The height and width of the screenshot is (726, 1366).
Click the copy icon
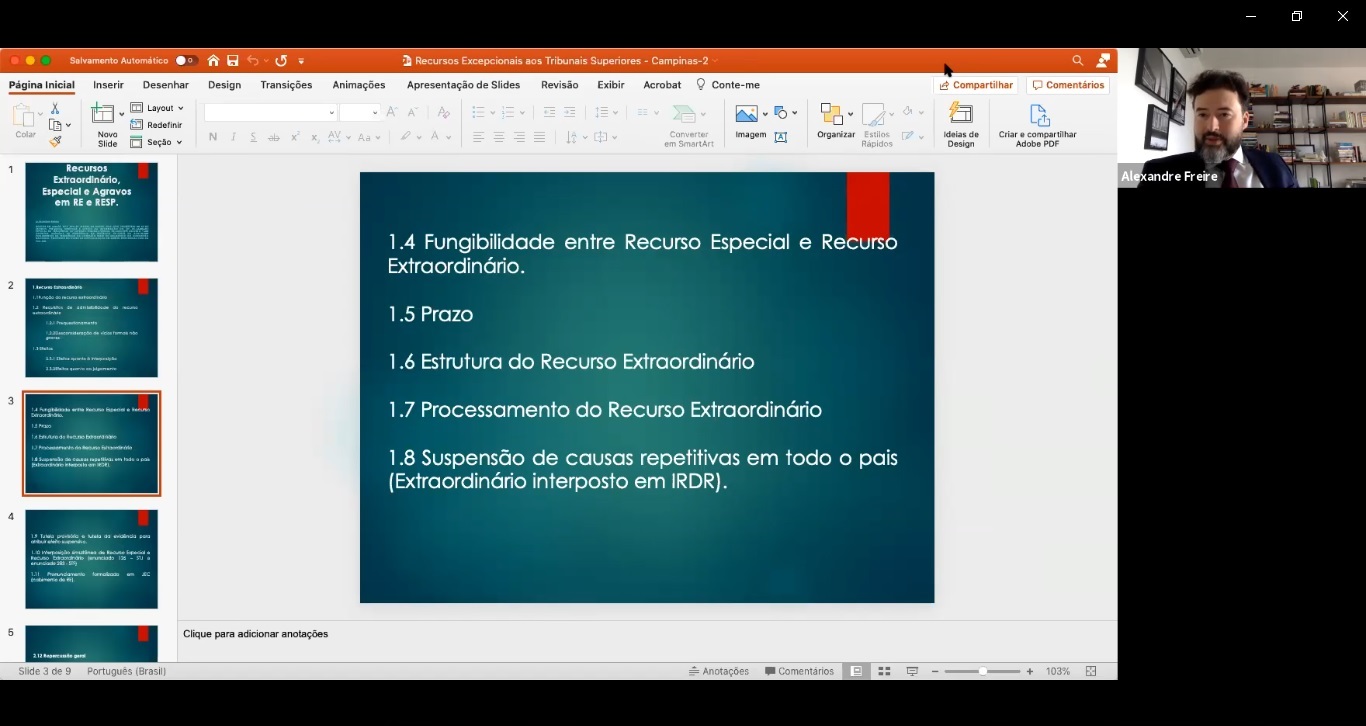[56, 125]
